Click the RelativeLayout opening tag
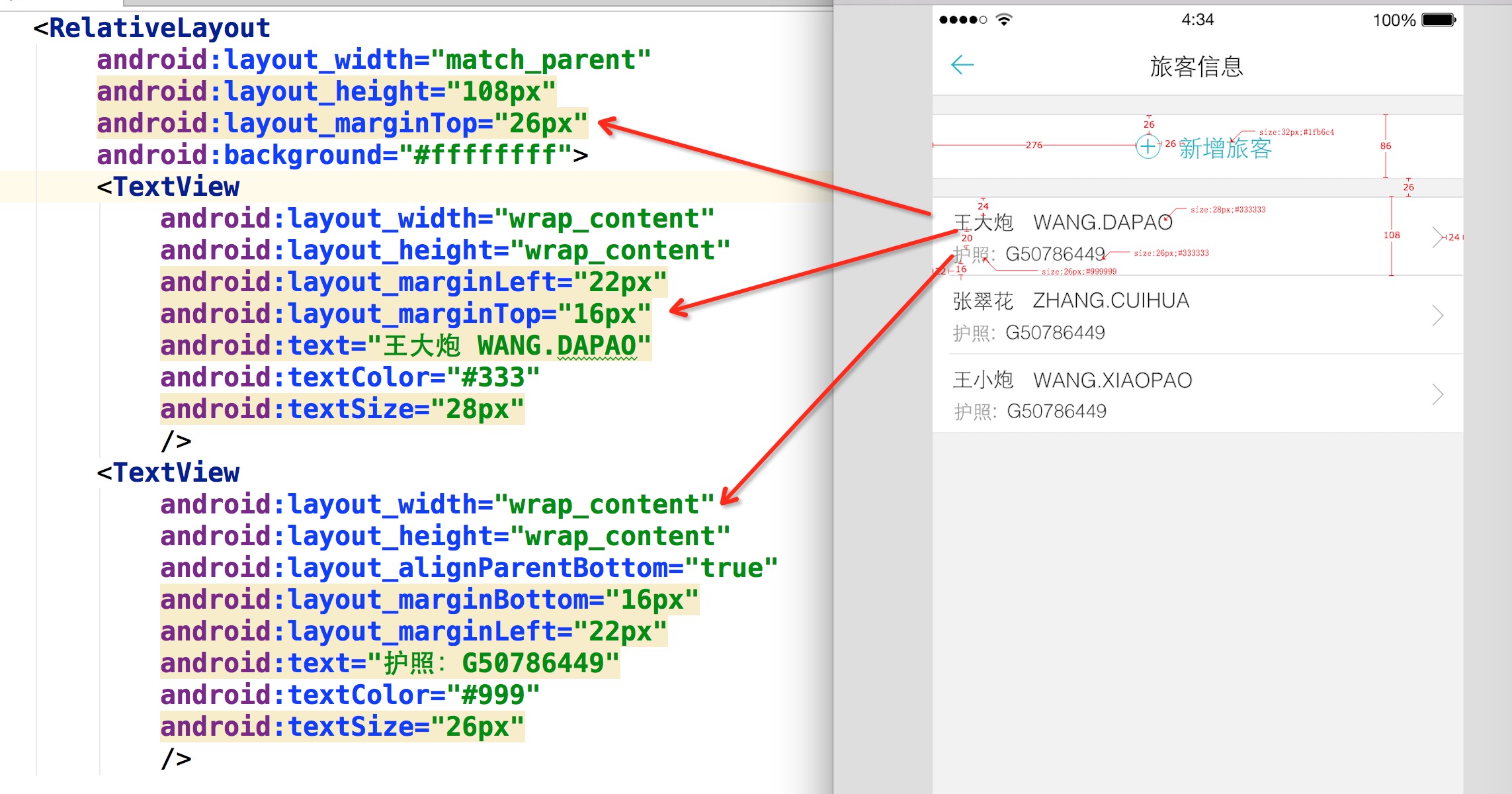Screen dimensions: 1512x794 pyautogui.click(x=152, y=28)
